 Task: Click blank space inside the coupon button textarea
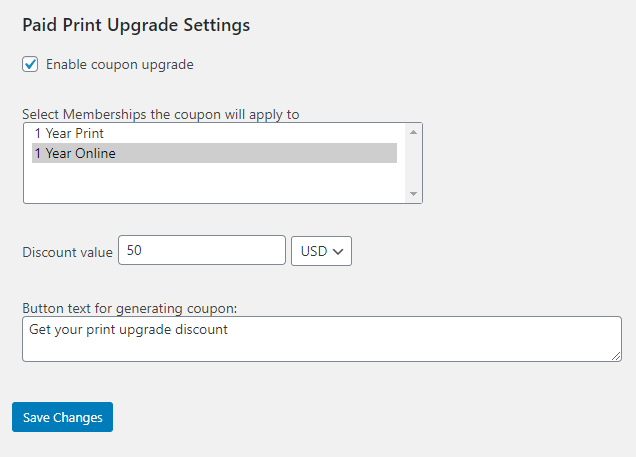click(x=406, y=345)
